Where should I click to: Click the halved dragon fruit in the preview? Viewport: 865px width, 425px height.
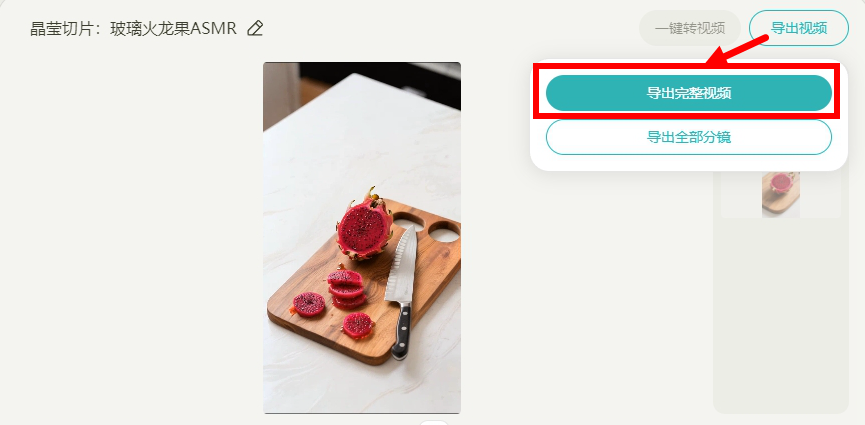point(365,225)
